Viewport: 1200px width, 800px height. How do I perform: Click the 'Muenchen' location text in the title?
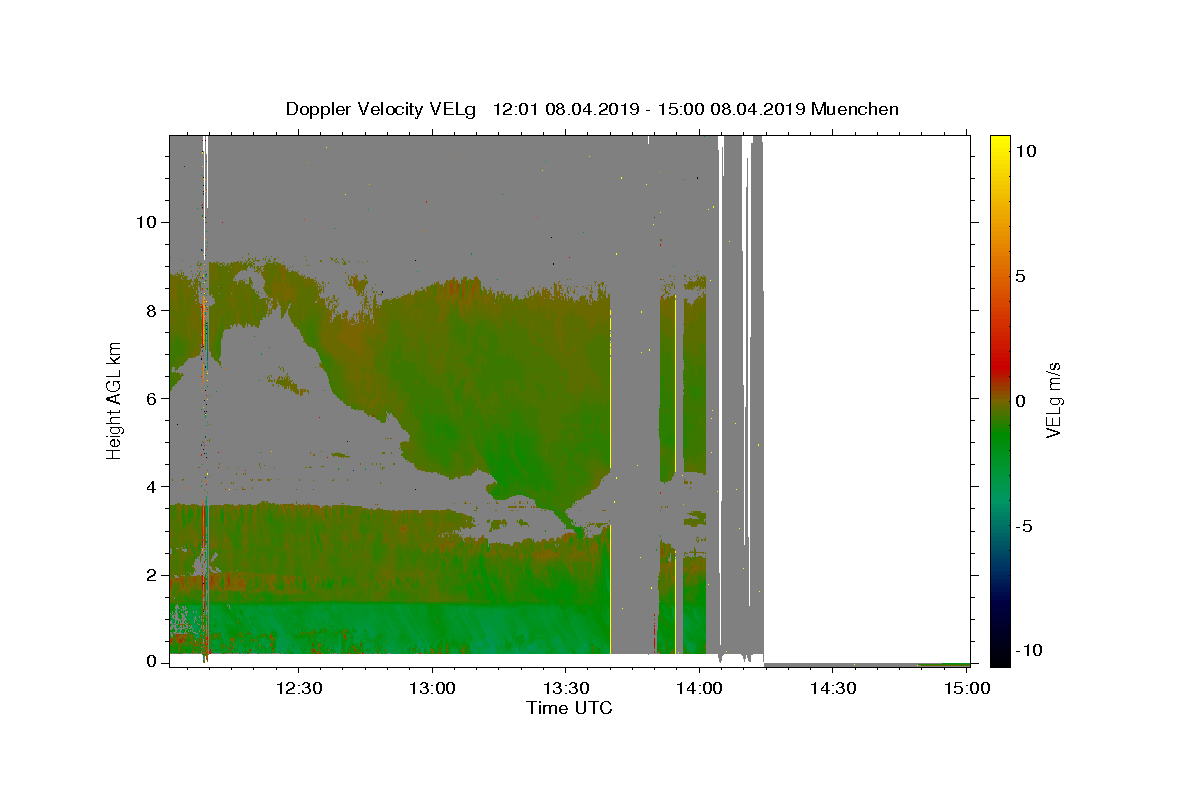855,109
